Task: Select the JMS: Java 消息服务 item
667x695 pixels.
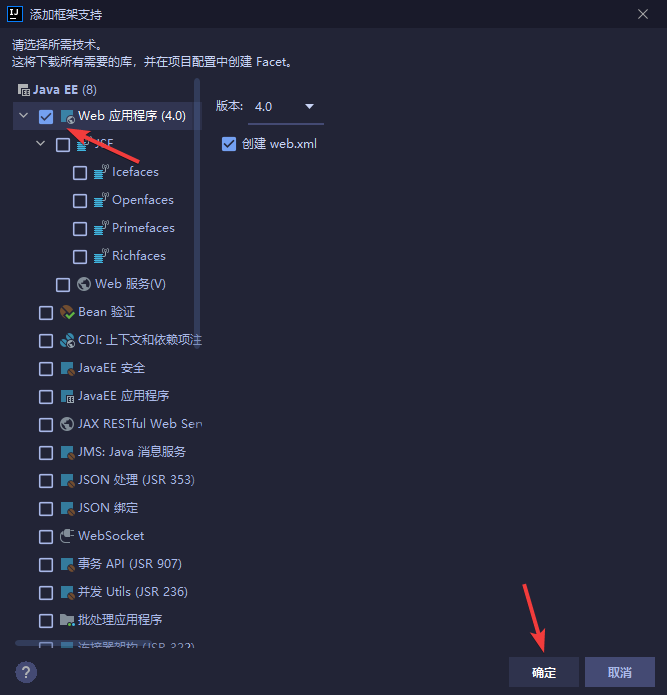Action: 132,452
